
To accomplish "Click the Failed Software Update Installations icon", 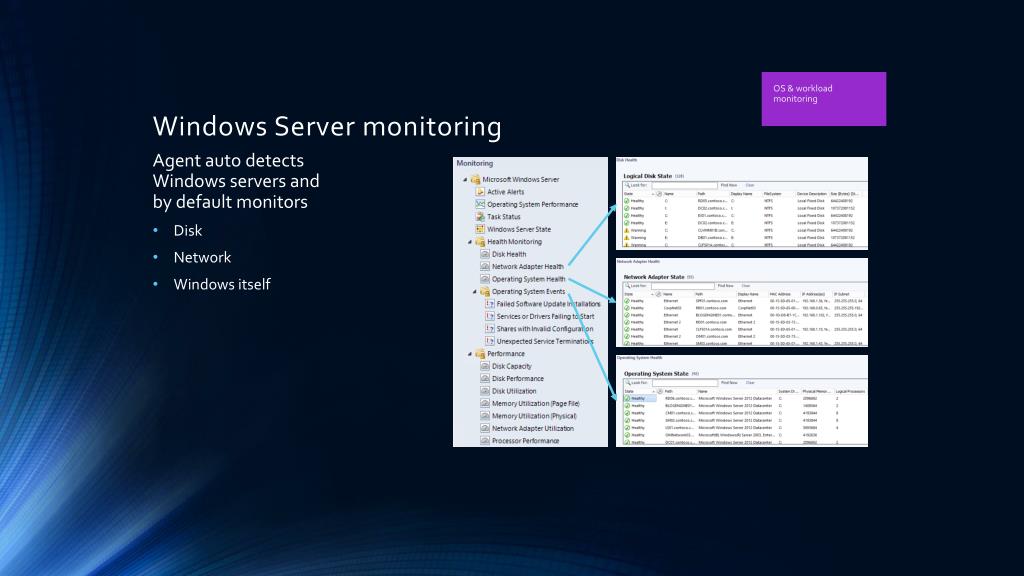I will point(489,304).
